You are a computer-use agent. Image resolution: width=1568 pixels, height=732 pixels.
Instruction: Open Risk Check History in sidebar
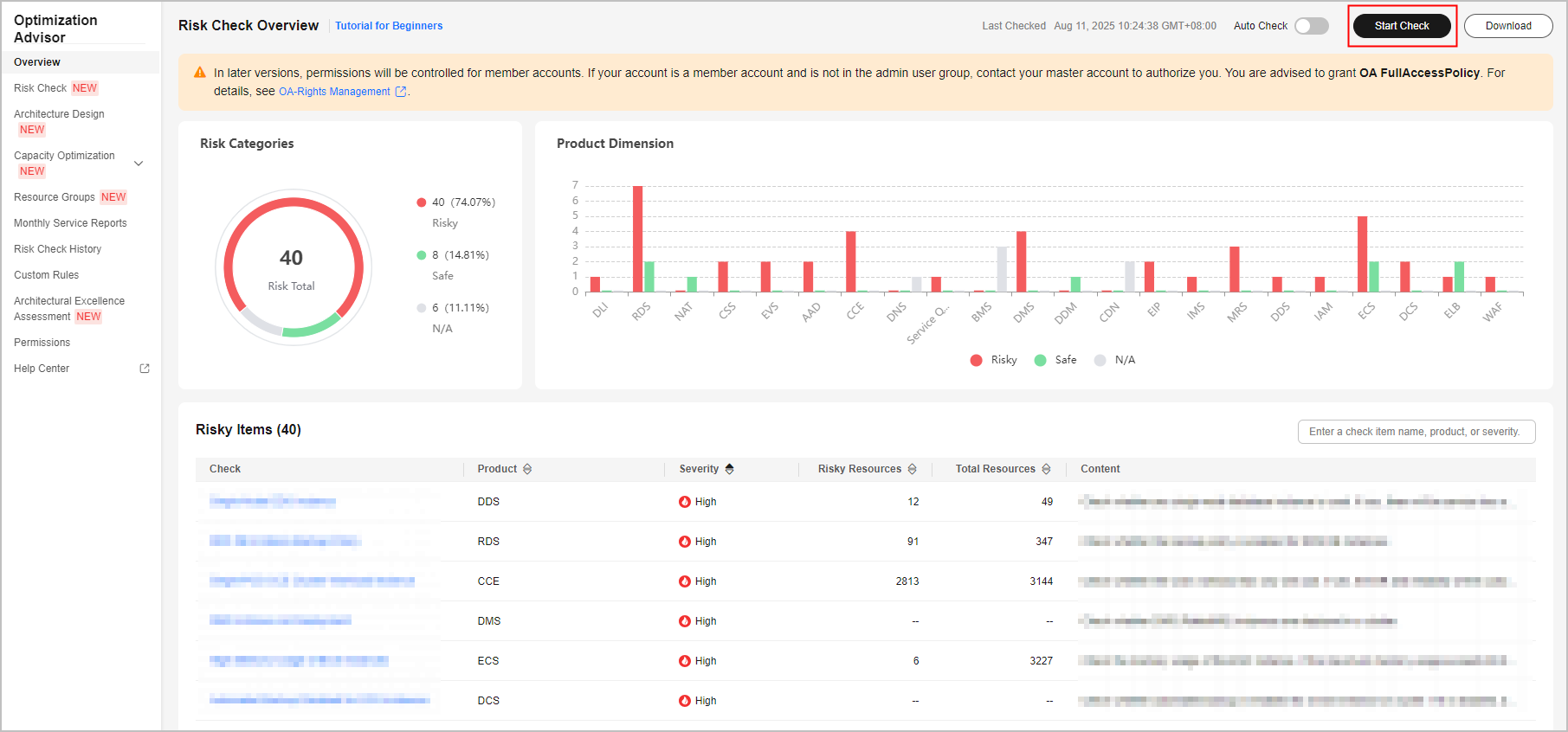click(x=57, y=249)
